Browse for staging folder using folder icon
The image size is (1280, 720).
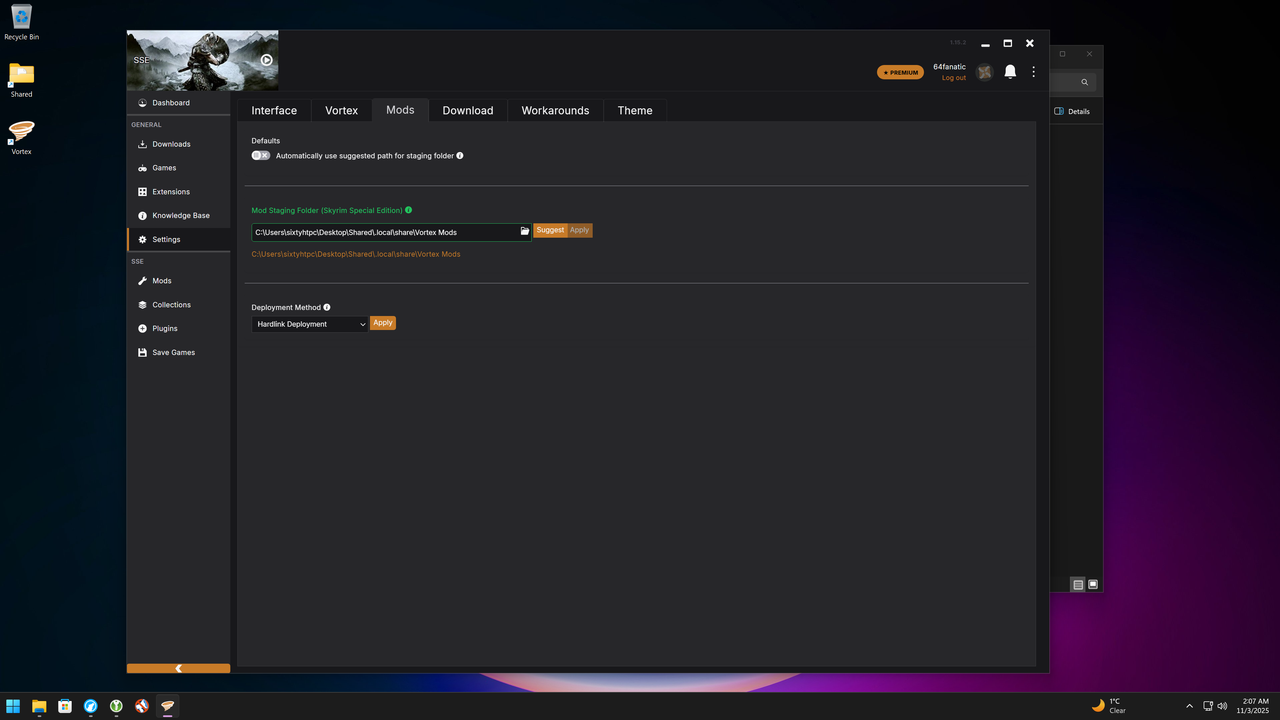point(525,232)
